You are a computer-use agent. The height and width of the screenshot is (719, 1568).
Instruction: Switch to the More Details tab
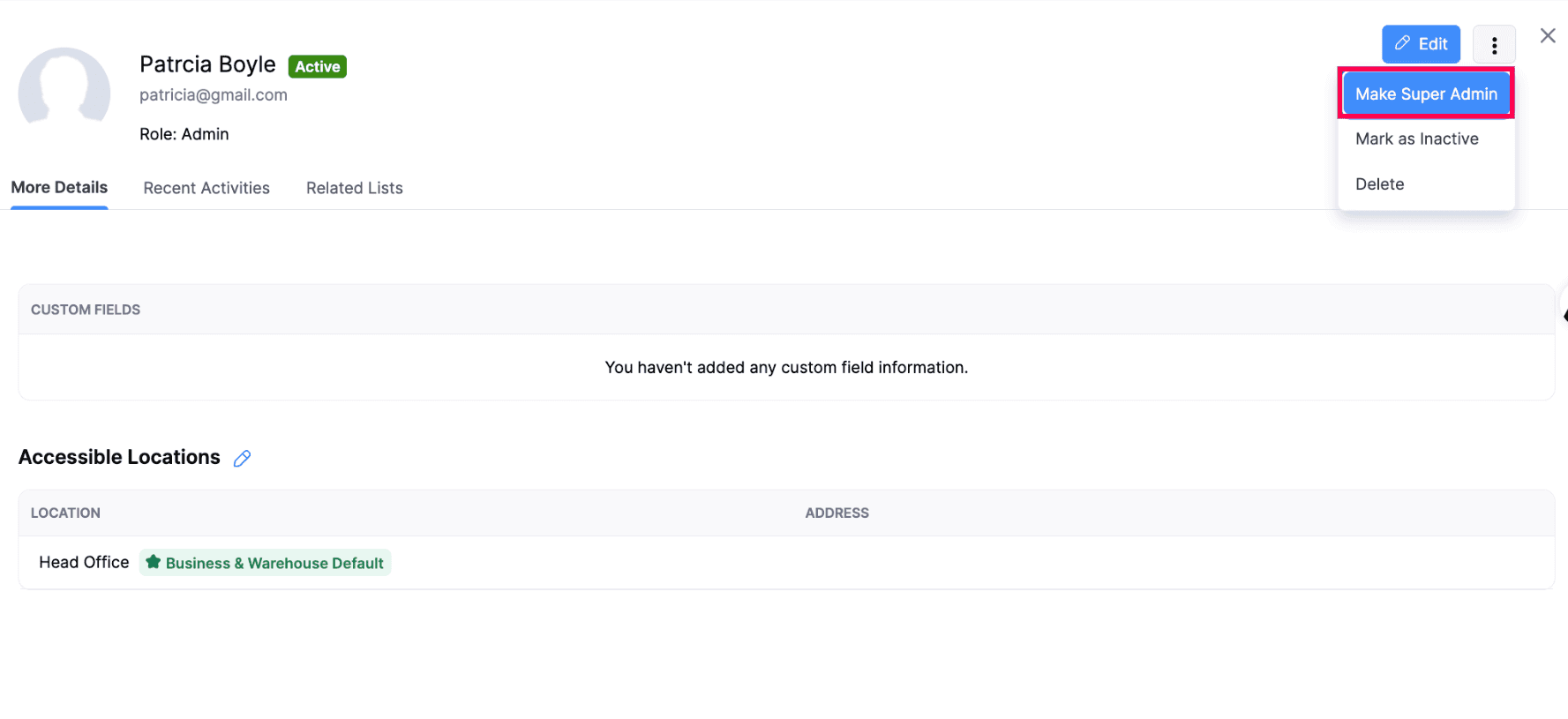59,188
